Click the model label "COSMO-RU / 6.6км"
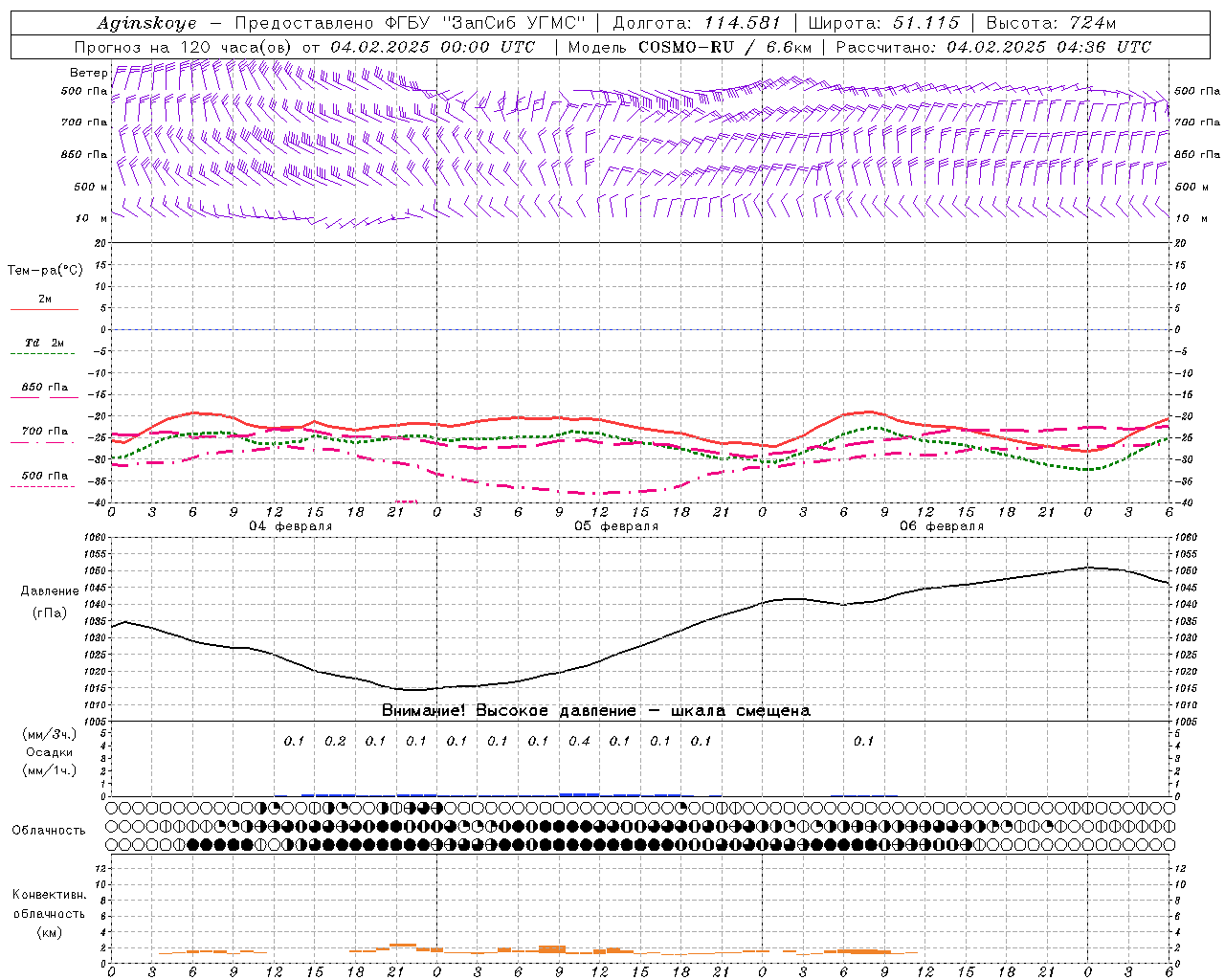 724,47
